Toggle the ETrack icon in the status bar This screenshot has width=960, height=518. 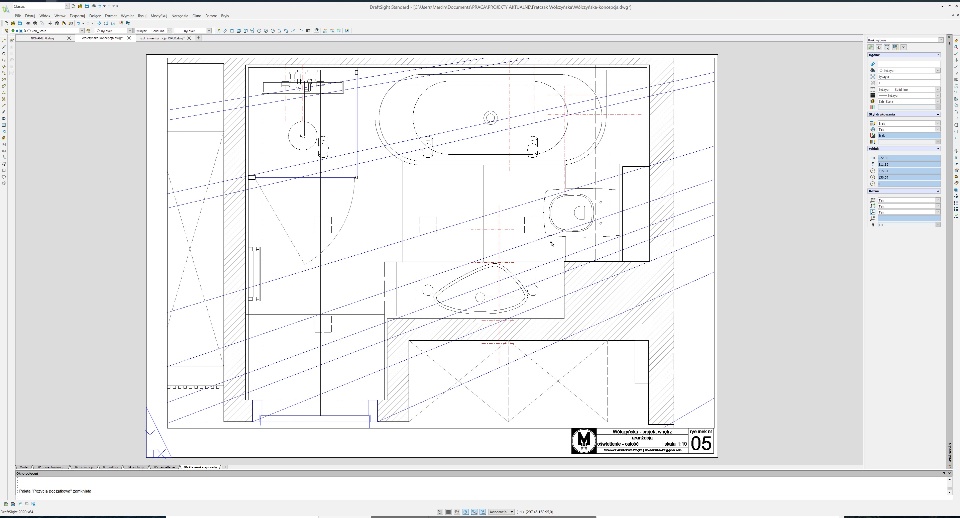coord(482,512)
